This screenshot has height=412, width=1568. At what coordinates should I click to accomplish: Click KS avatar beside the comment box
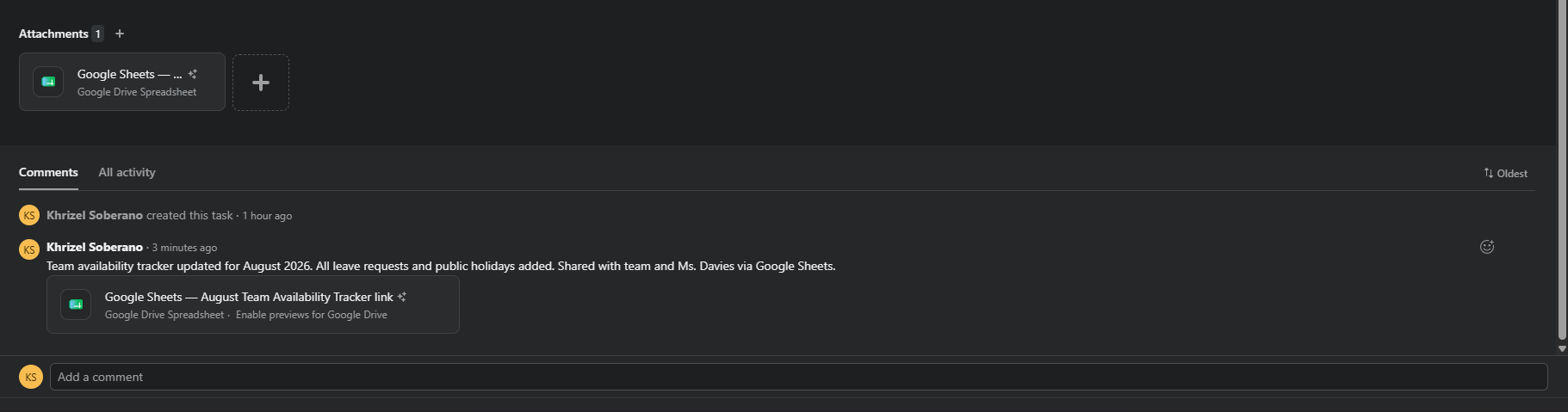[x=31, y=377]
